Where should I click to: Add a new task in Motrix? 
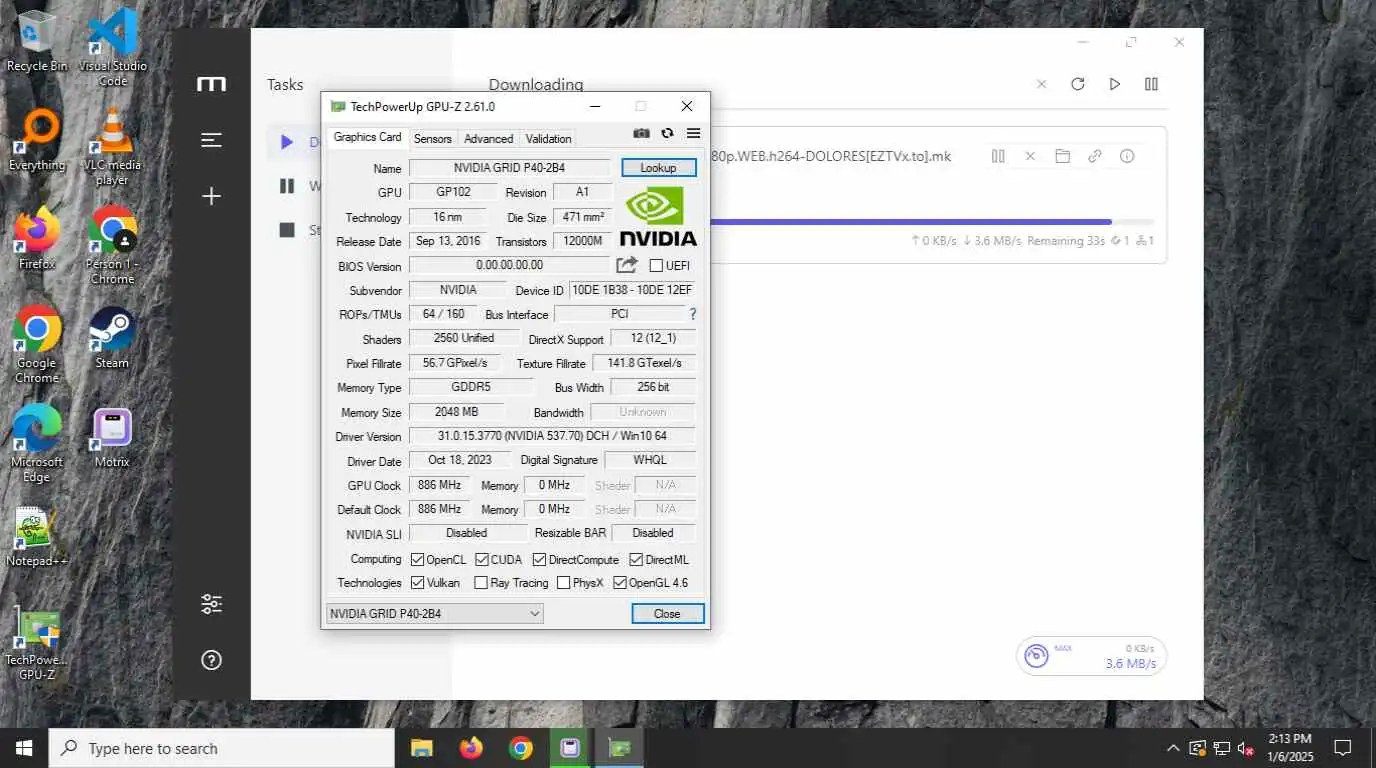211,196
